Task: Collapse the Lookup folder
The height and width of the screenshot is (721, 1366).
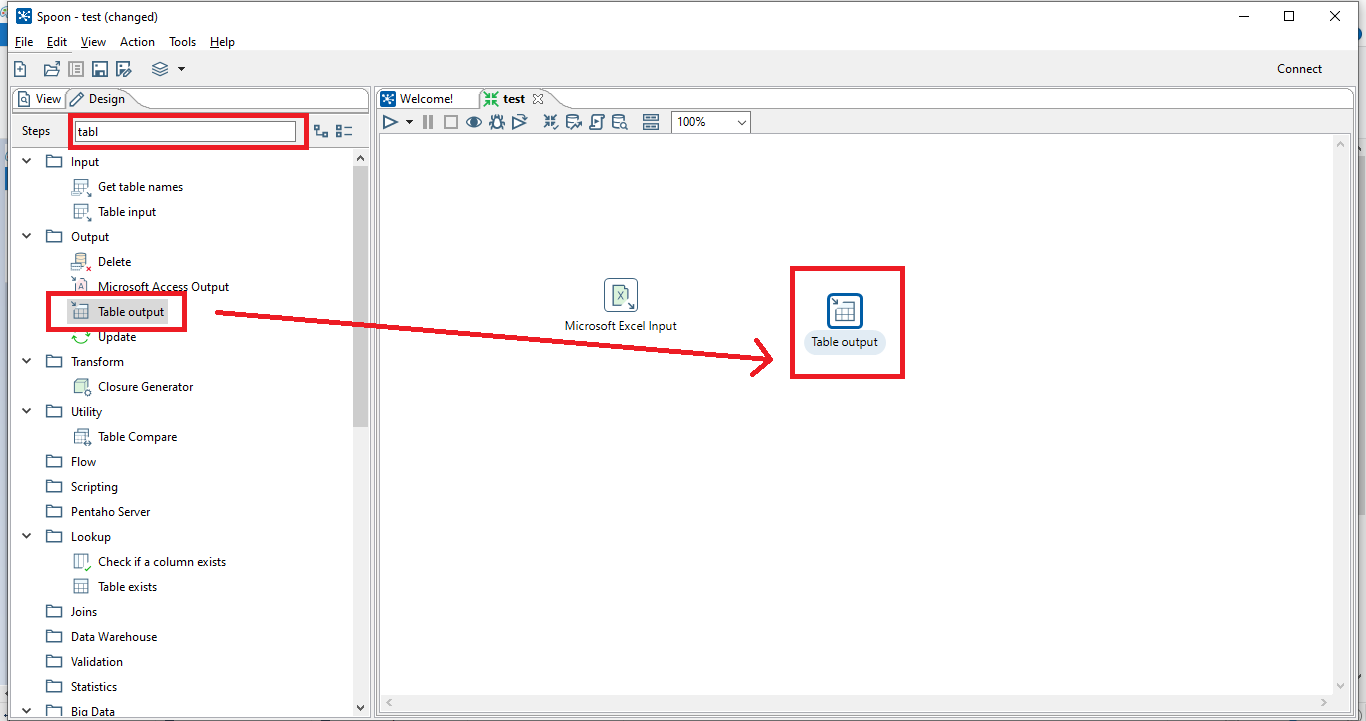Action: (x=27, y=536)
